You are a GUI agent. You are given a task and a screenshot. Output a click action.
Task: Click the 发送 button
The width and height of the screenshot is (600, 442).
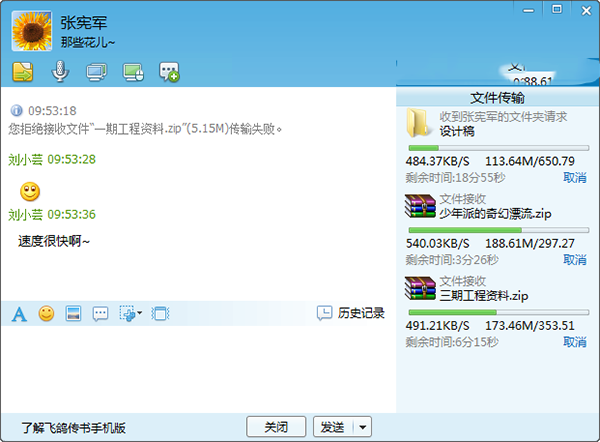click(x=333, y=427)
